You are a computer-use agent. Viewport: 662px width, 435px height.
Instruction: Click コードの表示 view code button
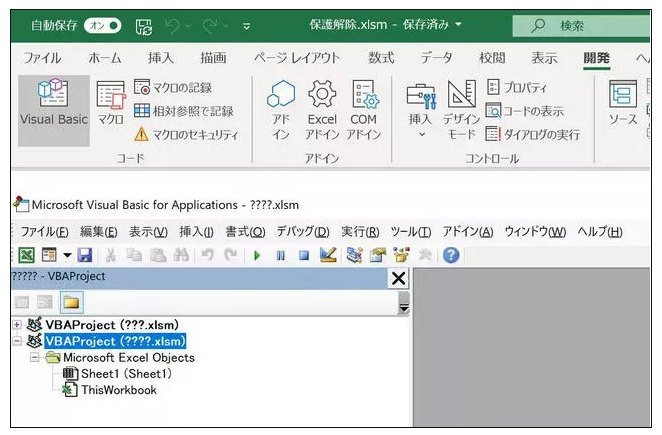coord(524,111)
